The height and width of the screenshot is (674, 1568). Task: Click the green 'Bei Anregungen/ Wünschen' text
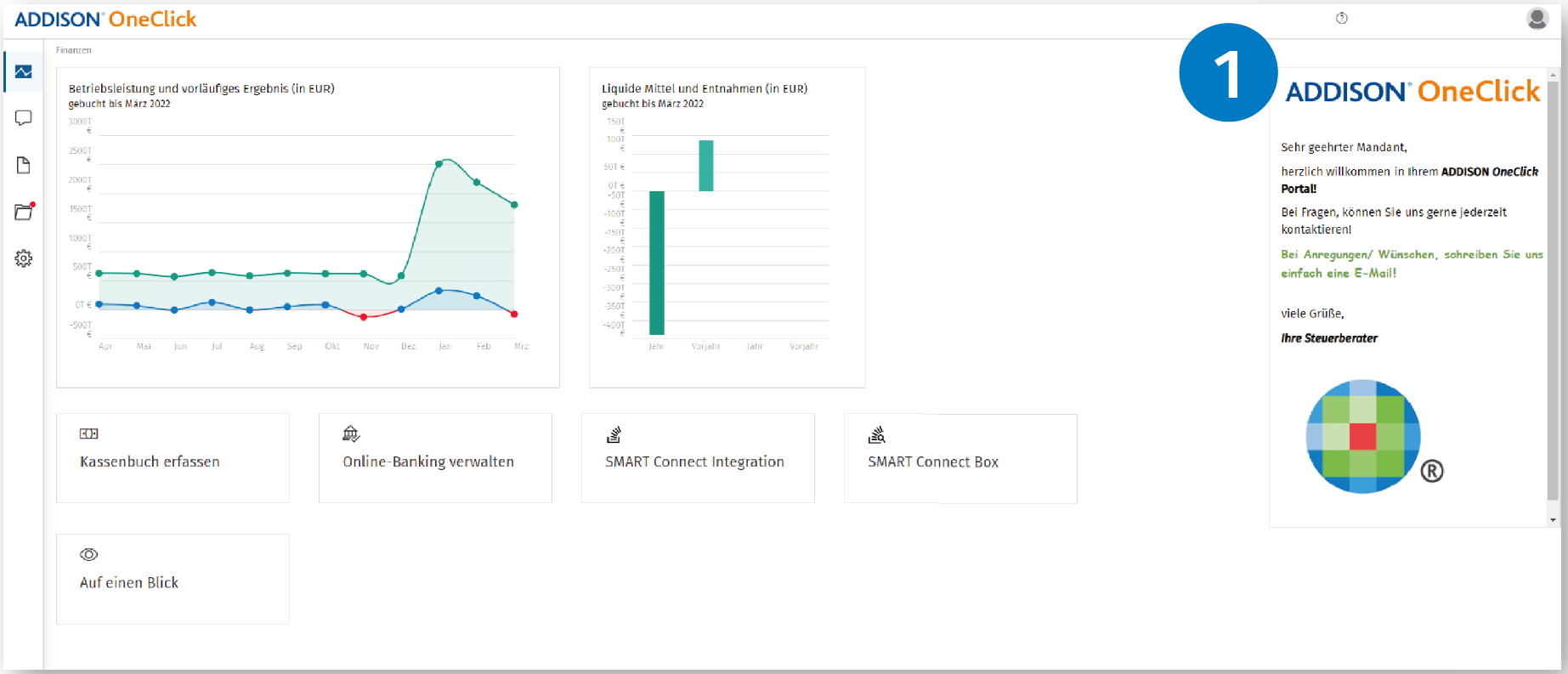(x=1412, y=263)
